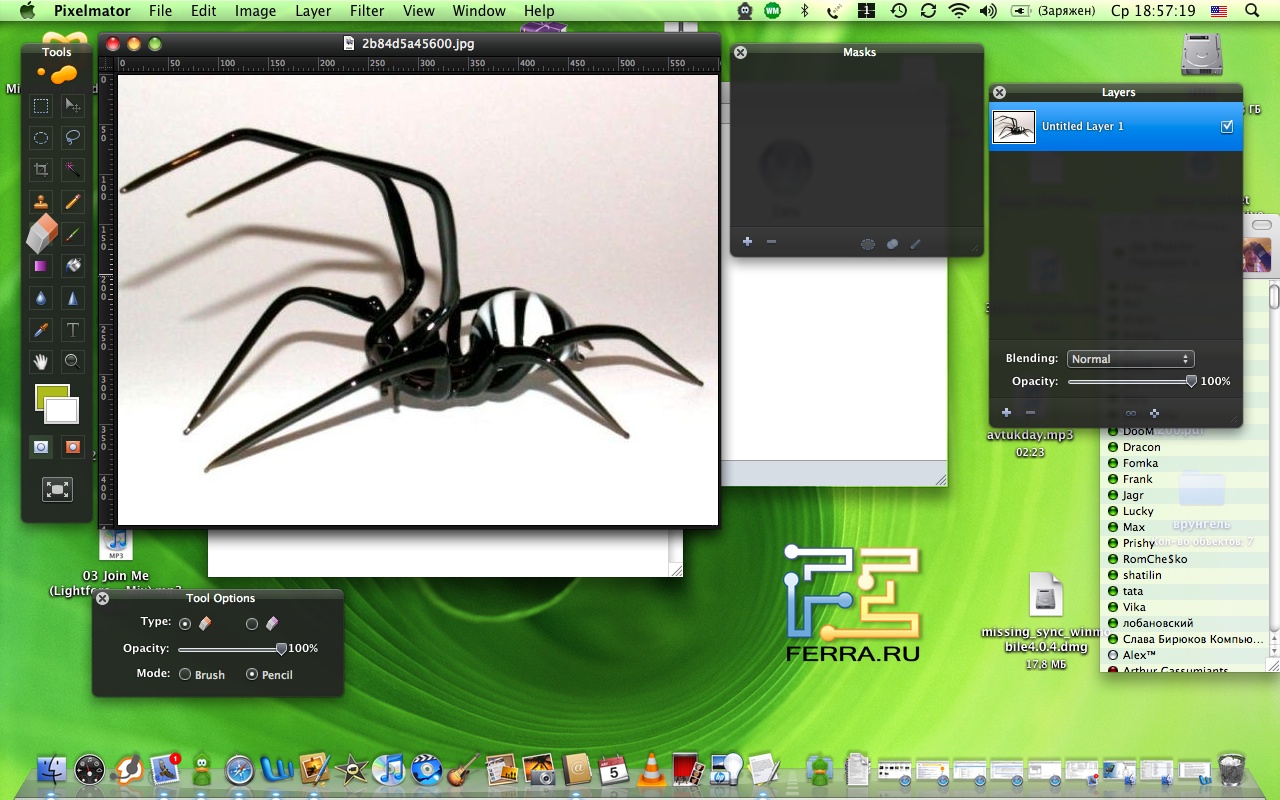The image size is (1280, 800).
Task: Open the Blending mode dropdown
Action: 1130,359
